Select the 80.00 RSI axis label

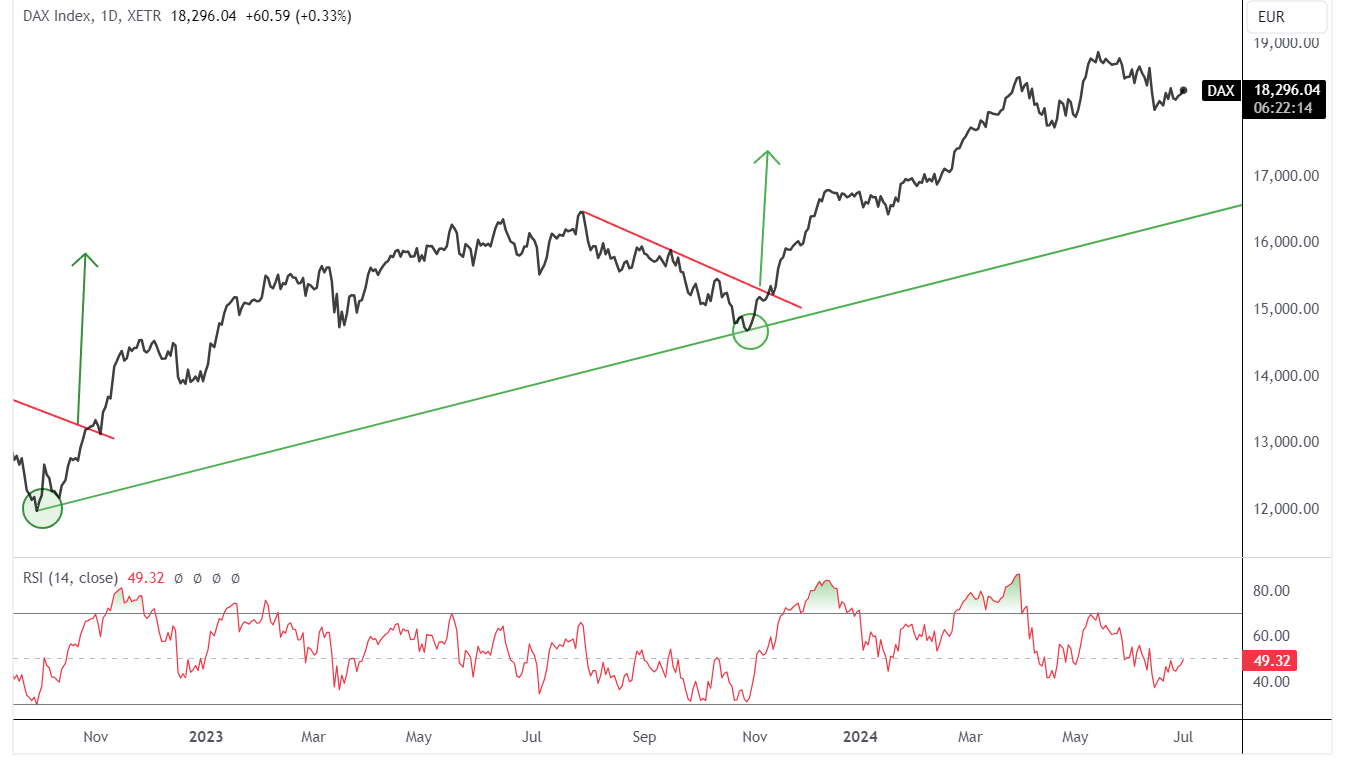pos(1272,591)
